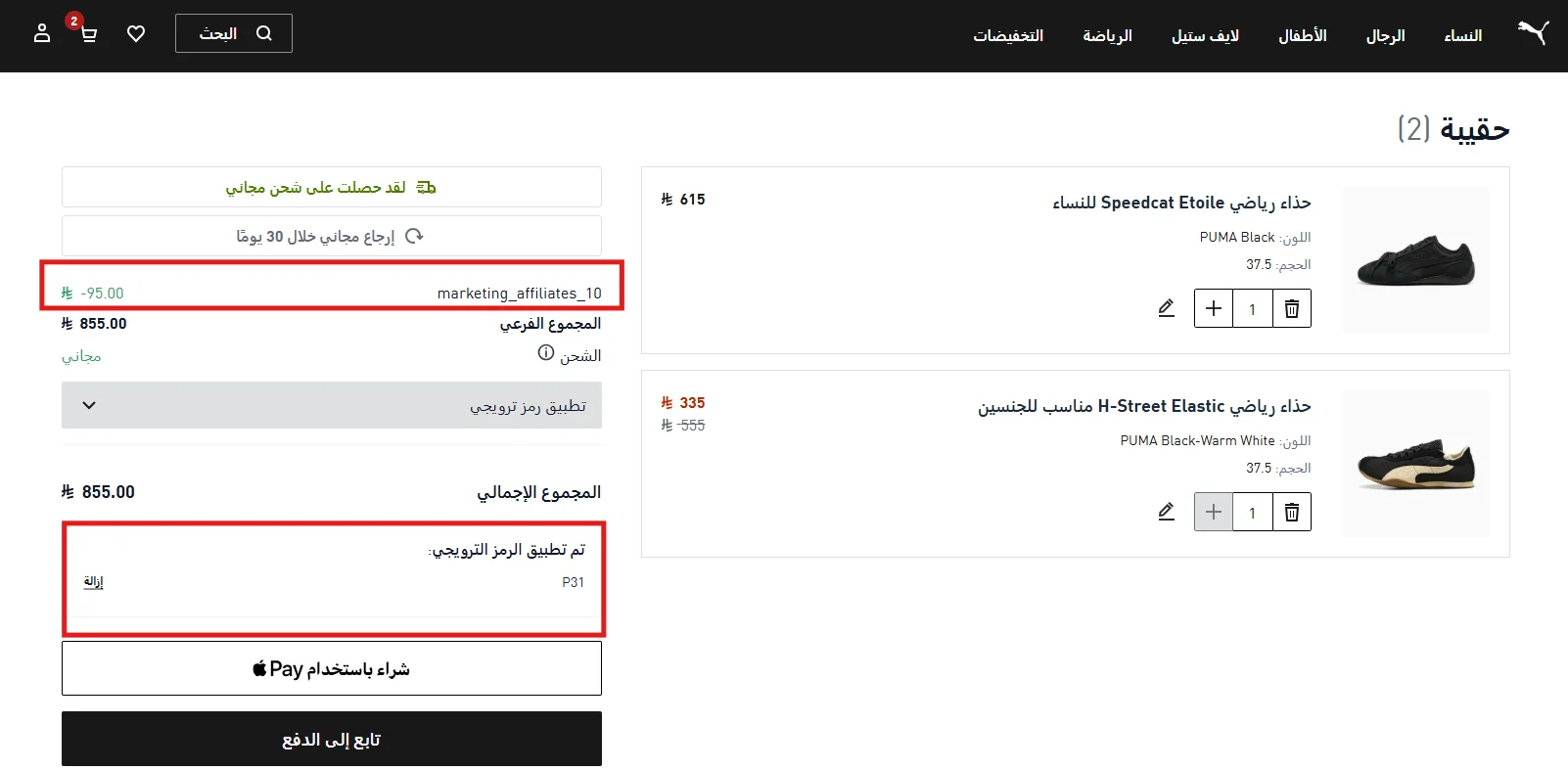The width and height of the screenshot is (1568, 770).
Task: Click the PUMA Black-Warm White color text
Action: tap(1197, 440)
